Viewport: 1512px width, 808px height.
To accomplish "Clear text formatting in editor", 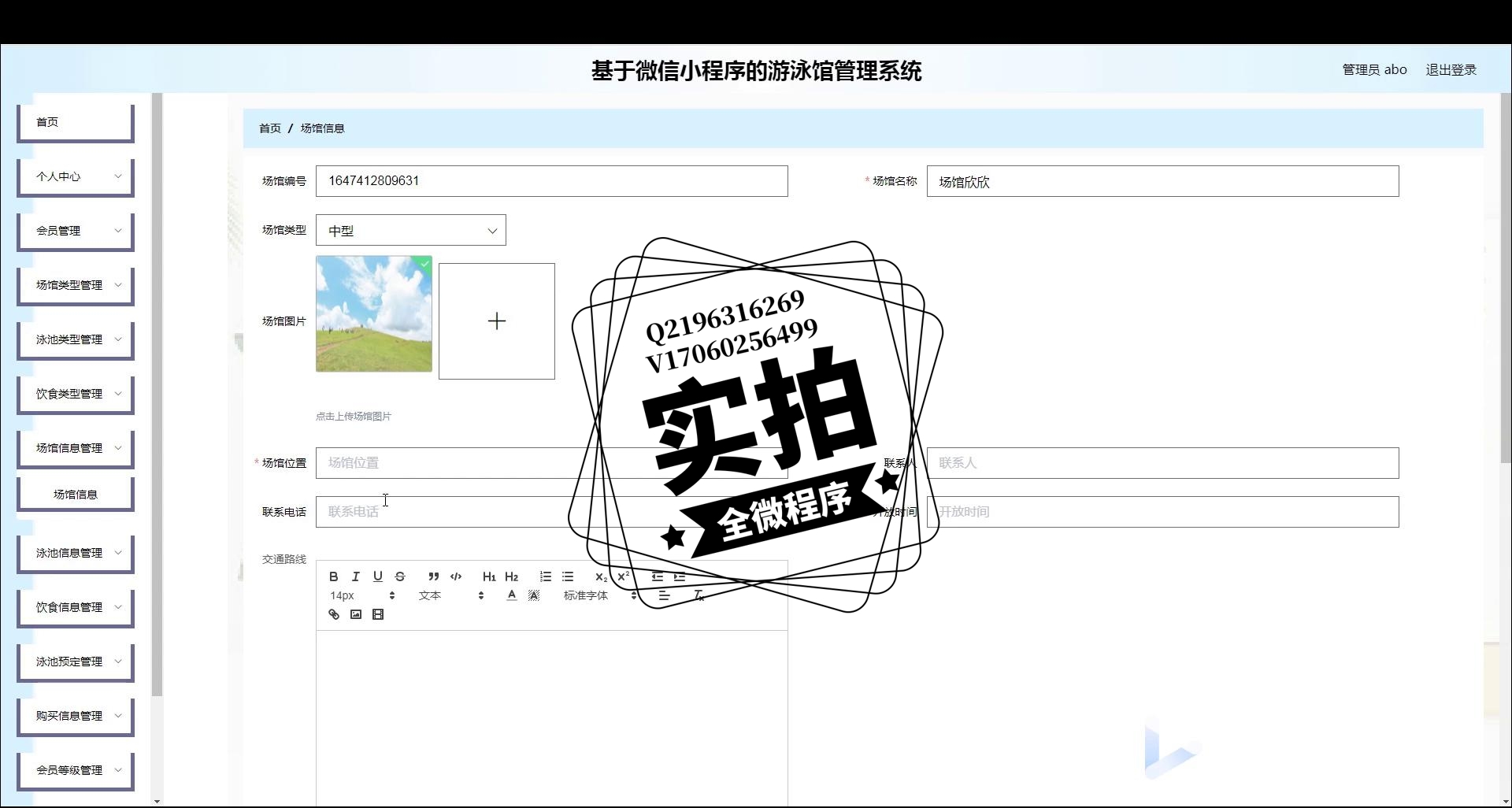I will 699,595.
